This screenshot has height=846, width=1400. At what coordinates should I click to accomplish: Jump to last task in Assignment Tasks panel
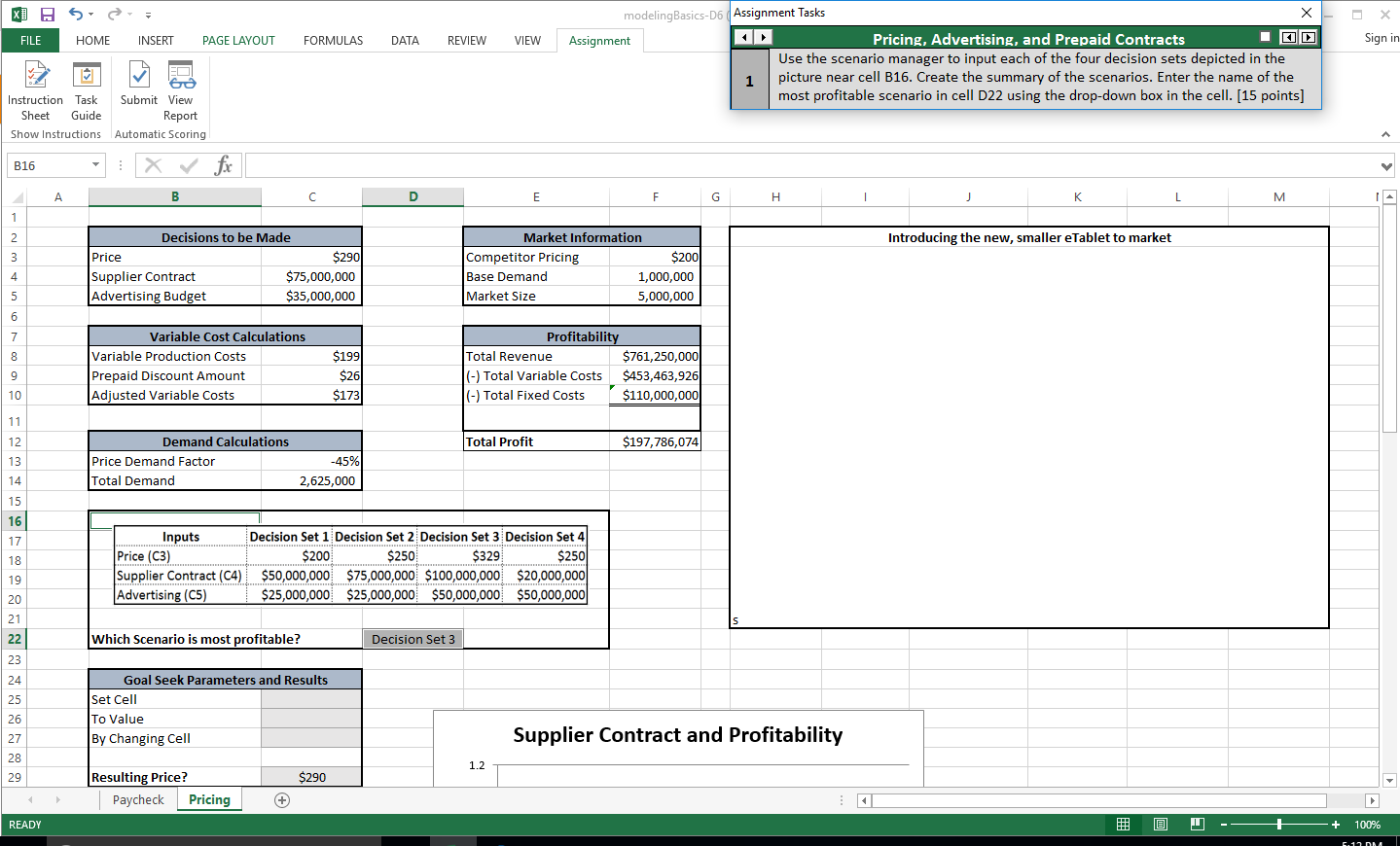1309,37
